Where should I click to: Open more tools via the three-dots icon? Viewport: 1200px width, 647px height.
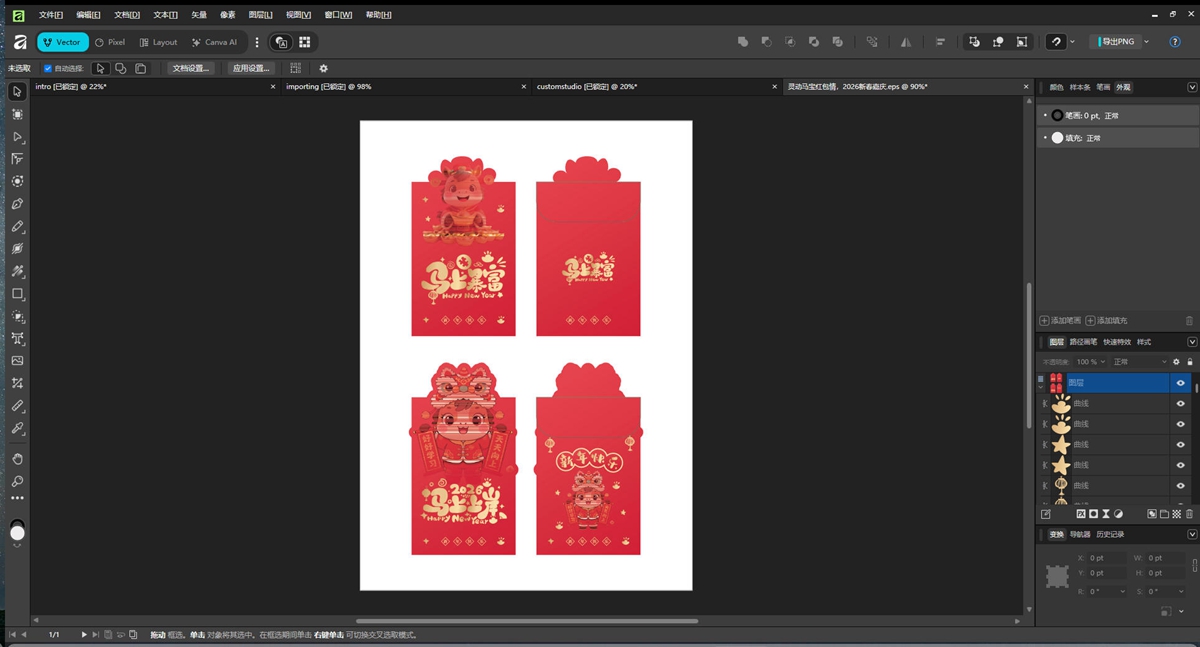click(x=17, y=498)
